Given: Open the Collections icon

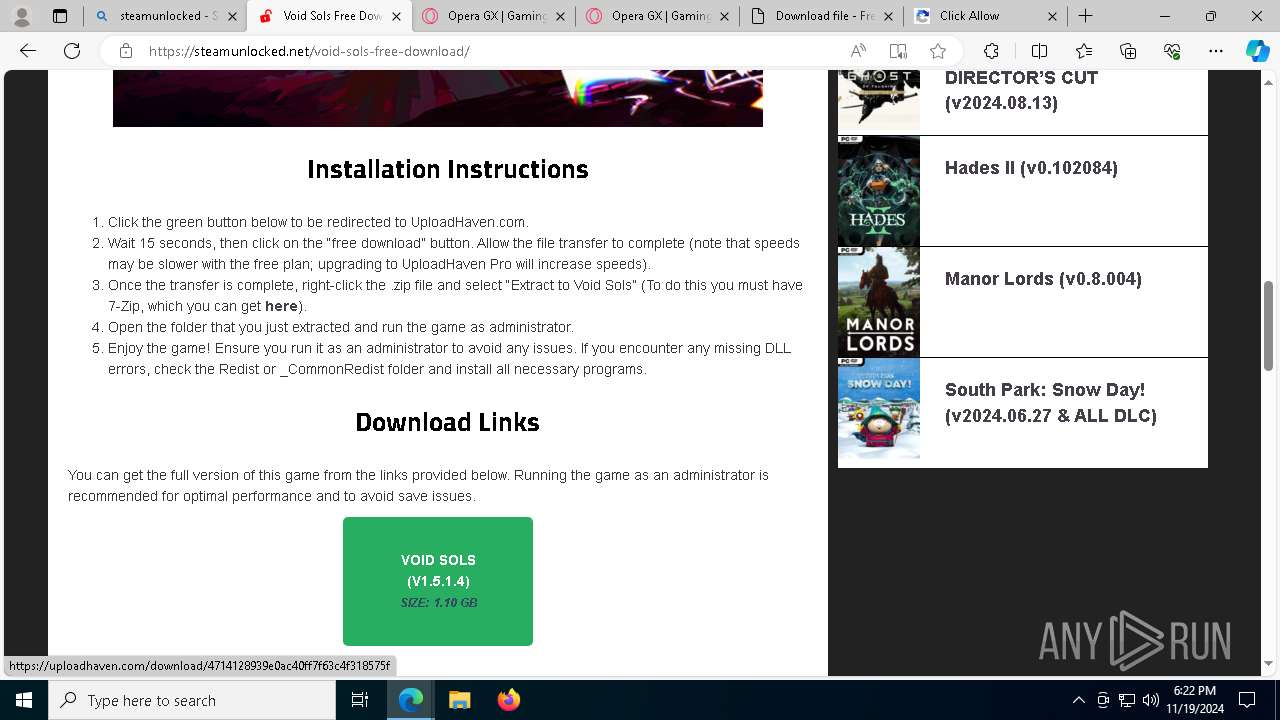Looking at the screenshot, I should (x=1128, y=51).
